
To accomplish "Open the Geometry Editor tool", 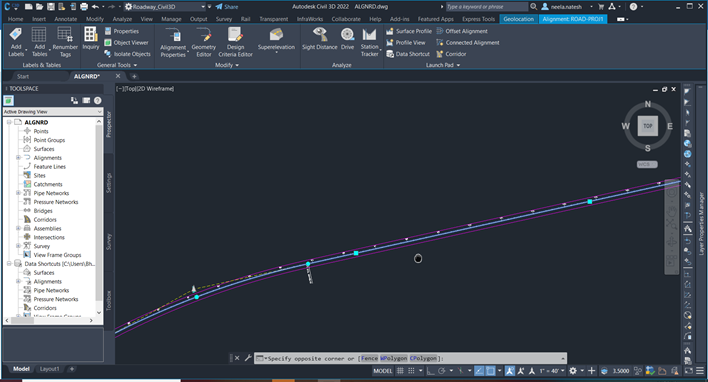I will 204,42.
